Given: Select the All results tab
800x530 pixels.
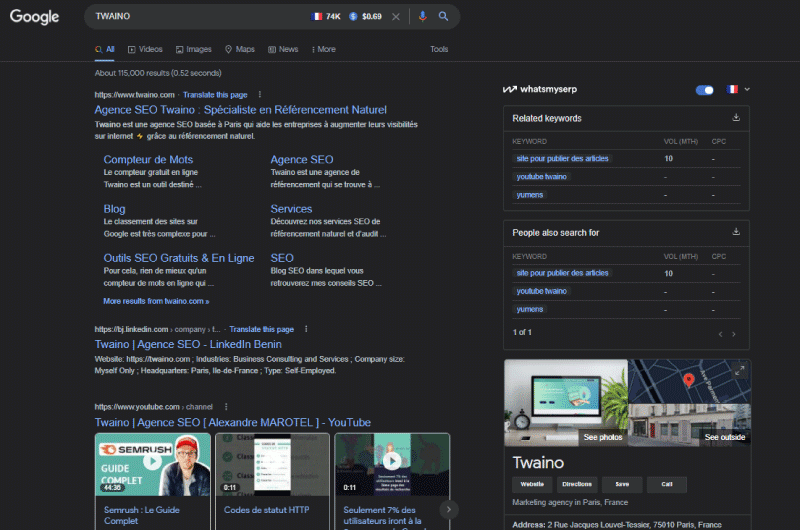Looking at the screenshot, I should pyautogui.click(x=105, y=49).
